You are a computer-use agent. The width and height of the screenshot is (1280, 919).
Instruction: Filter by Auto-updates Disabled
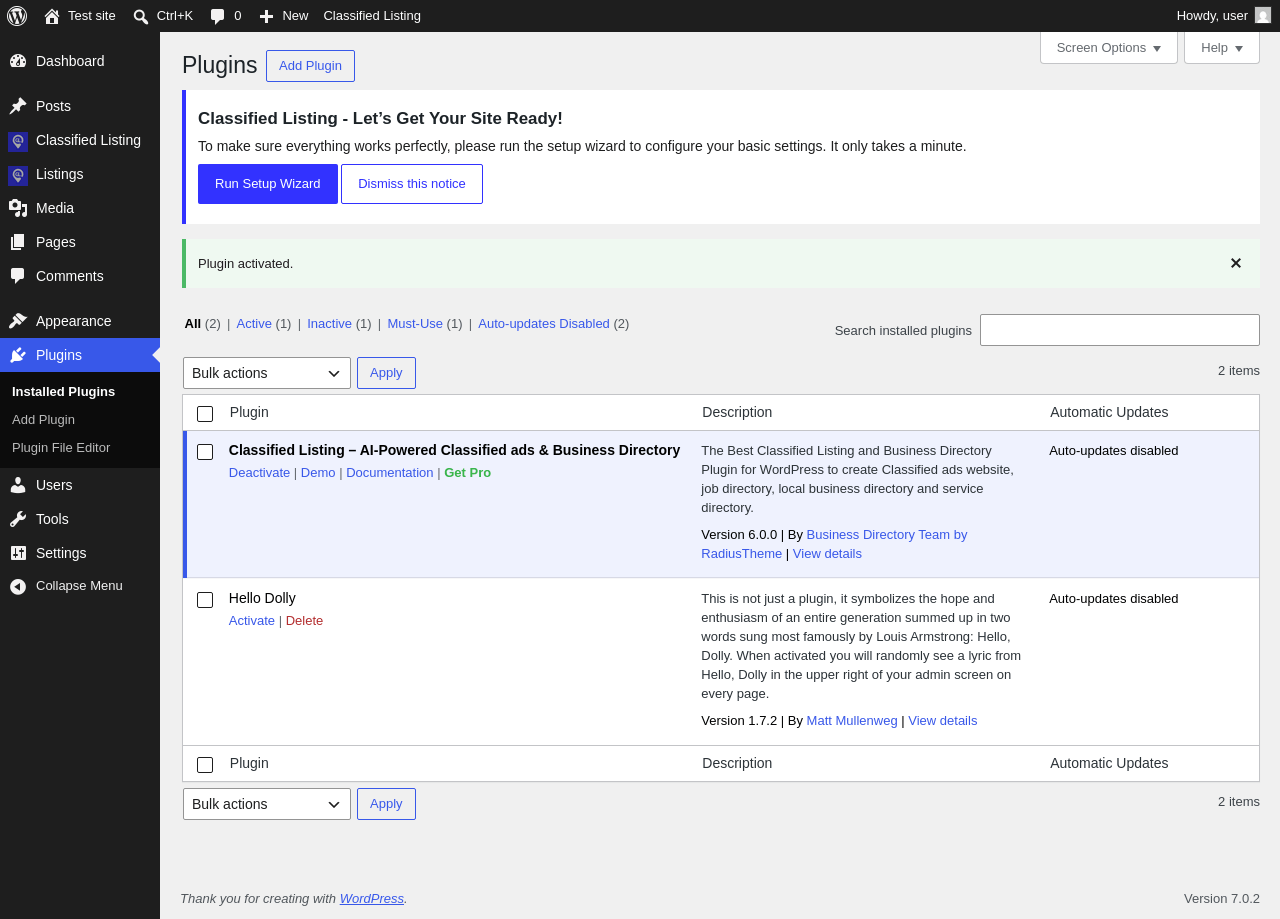click(x=544, y=324)
